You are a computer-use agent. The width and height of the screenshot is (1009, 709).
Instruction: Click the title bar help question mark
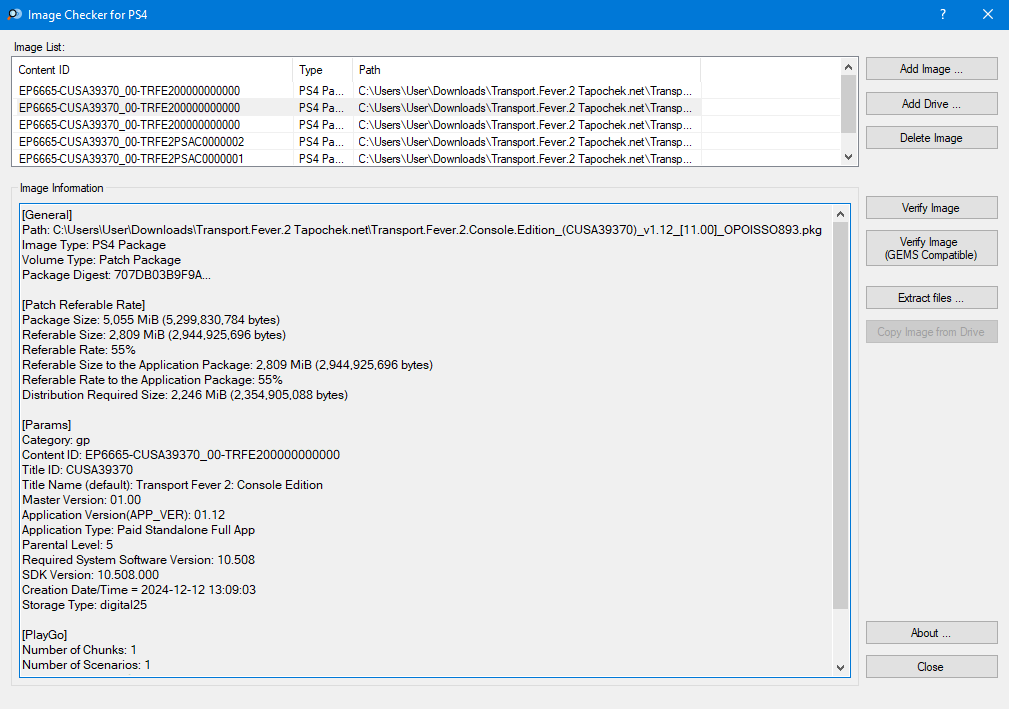[943, 14]
